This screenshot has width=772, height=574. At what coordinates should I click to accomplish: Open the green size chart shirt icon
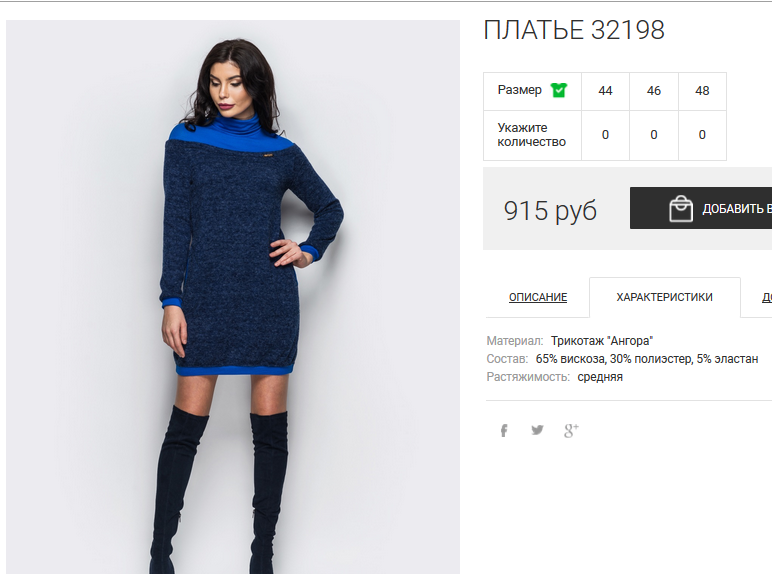point(559,90)
